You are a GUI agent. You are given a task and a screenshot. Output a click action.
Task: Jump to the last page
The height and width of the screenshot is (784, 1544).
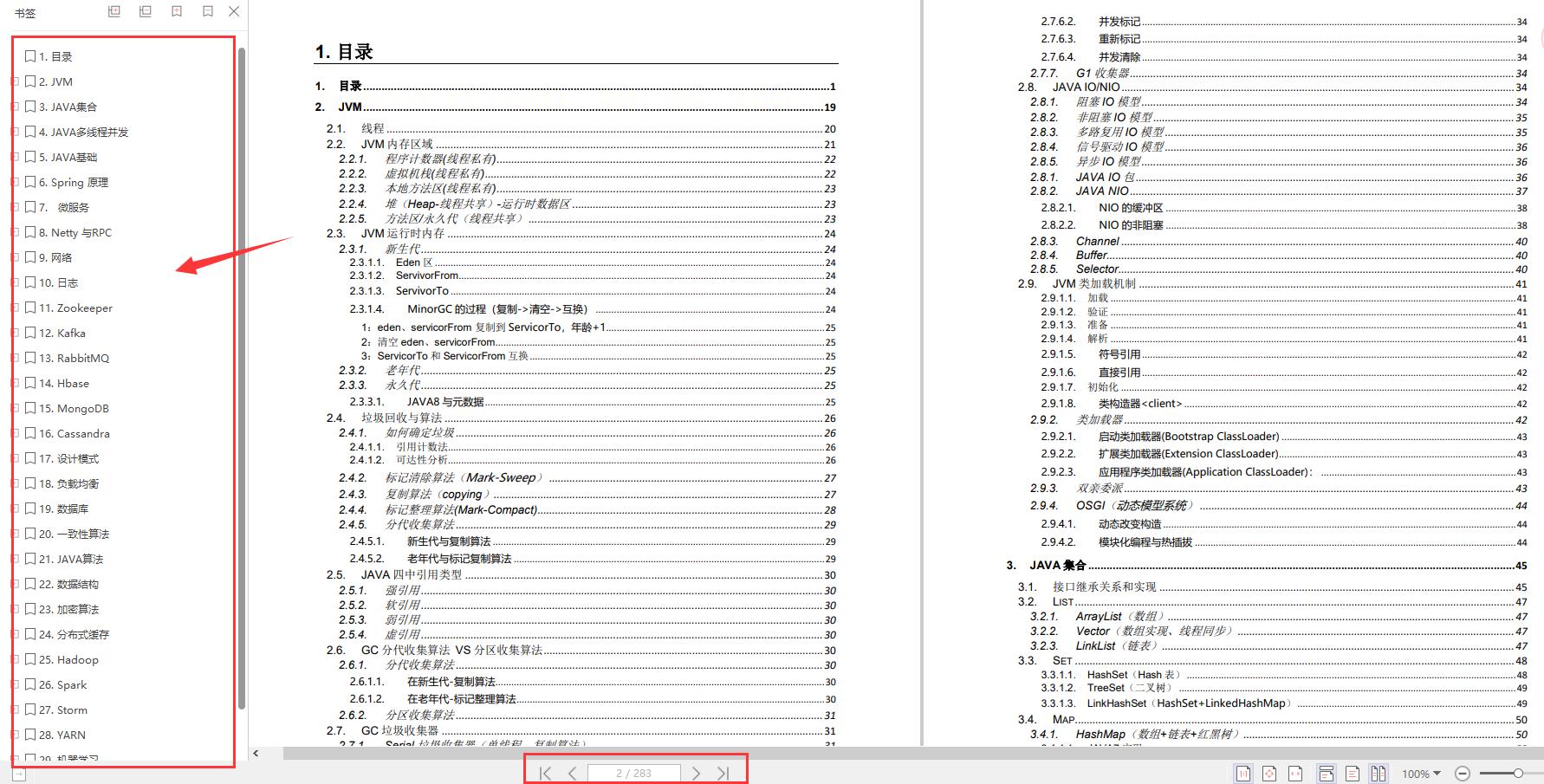tap(723, 773)
